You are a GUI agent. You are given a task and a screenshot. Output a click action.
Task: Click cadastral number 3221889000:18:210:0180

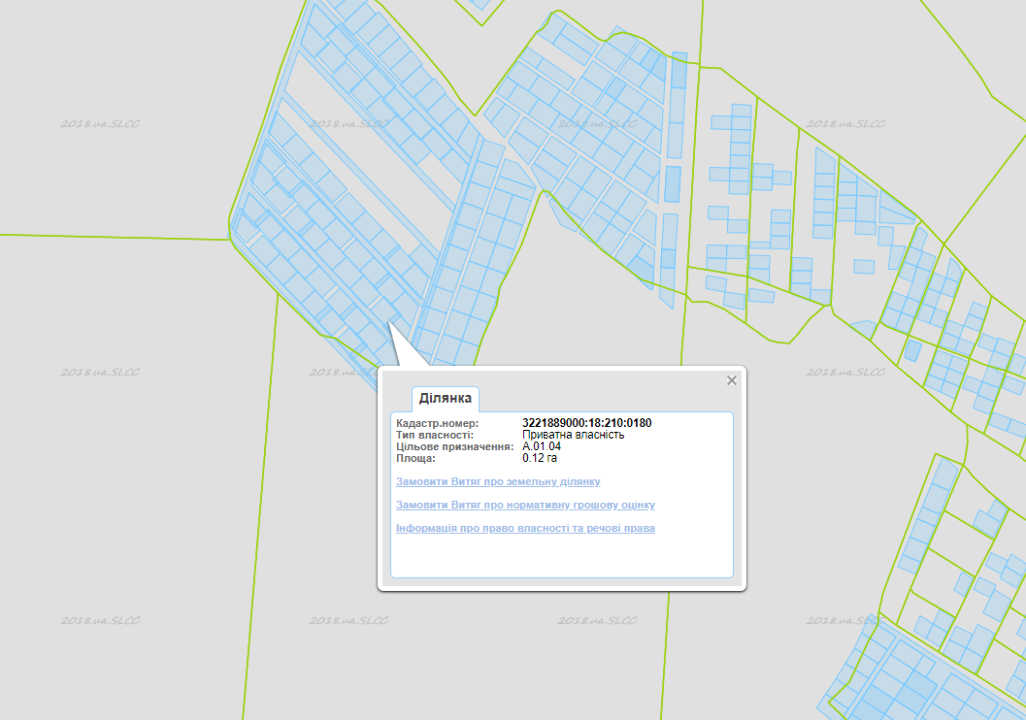point(586,423)
